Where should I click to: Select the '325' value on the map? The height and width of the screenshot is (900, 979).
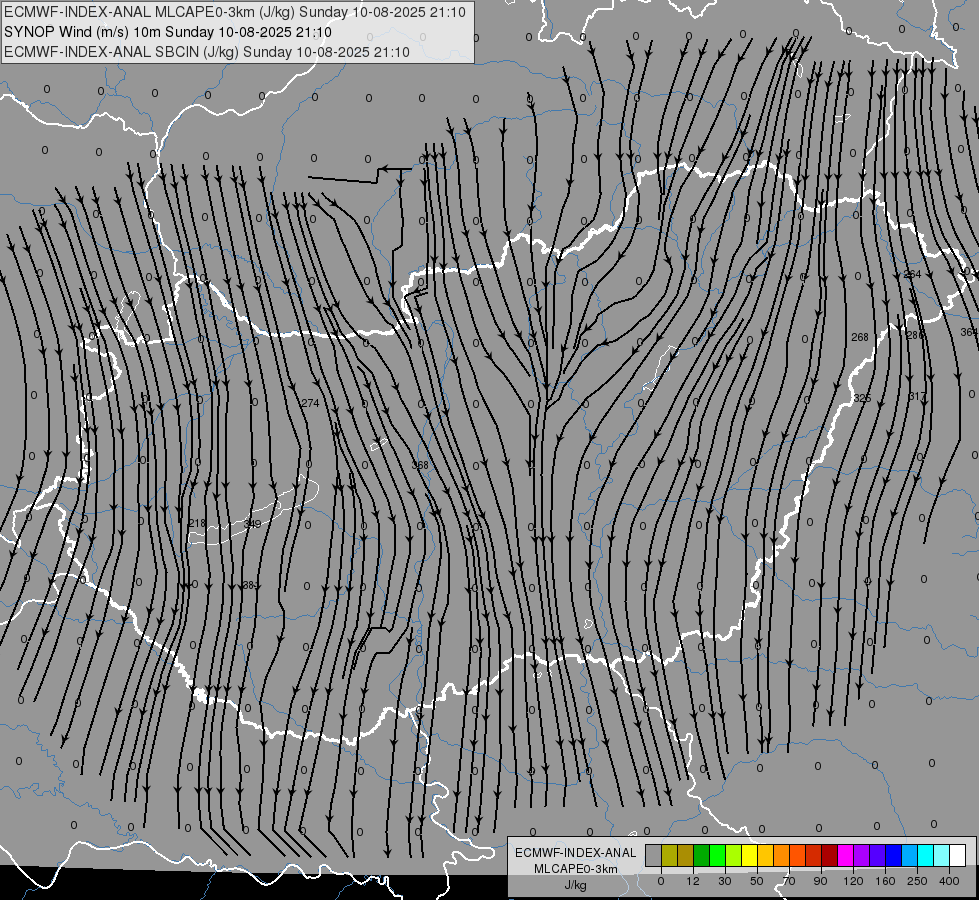(862, 398)
